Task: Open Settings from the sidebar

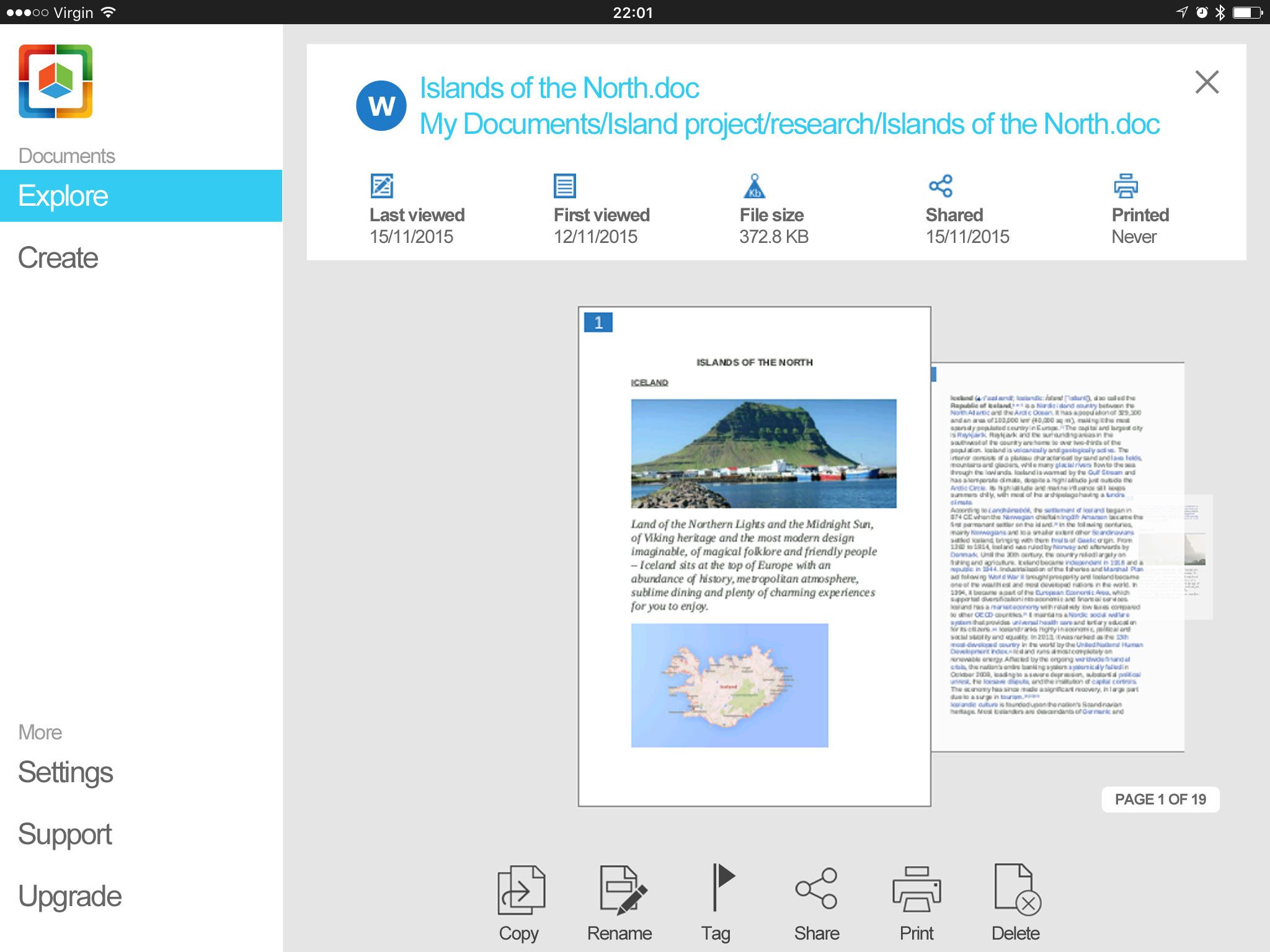Action: click(x=66, y=772)
